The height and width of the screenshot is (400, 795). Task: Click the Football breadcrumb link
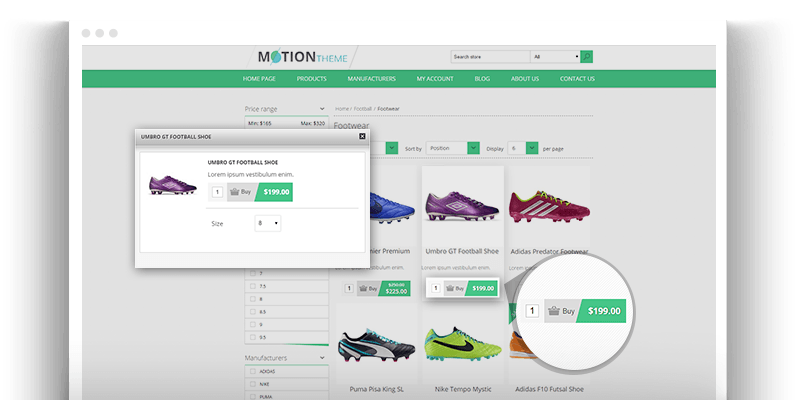tap(362, 108)
